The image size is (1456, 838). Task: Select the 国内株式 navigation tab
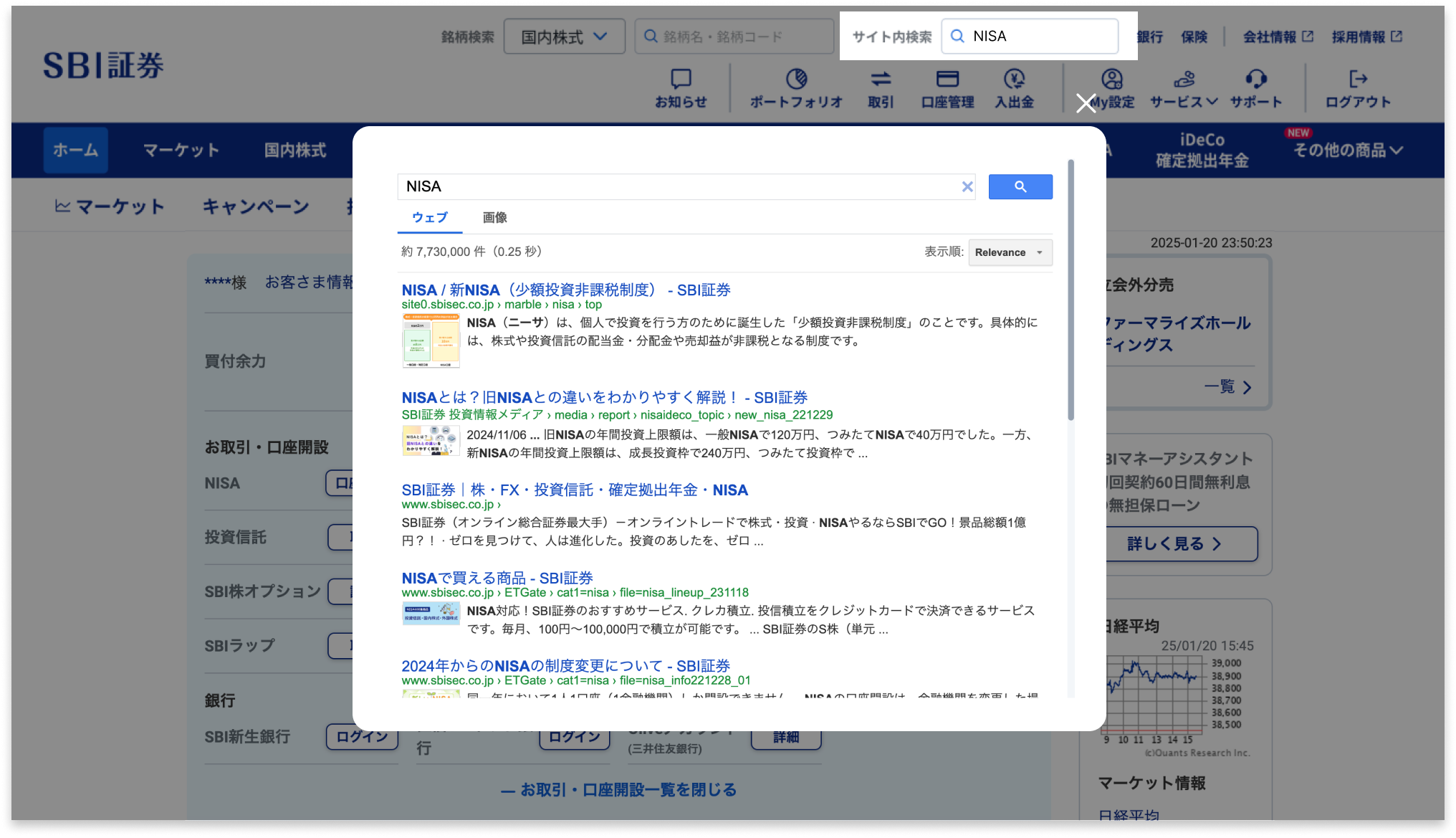[294, 150]
